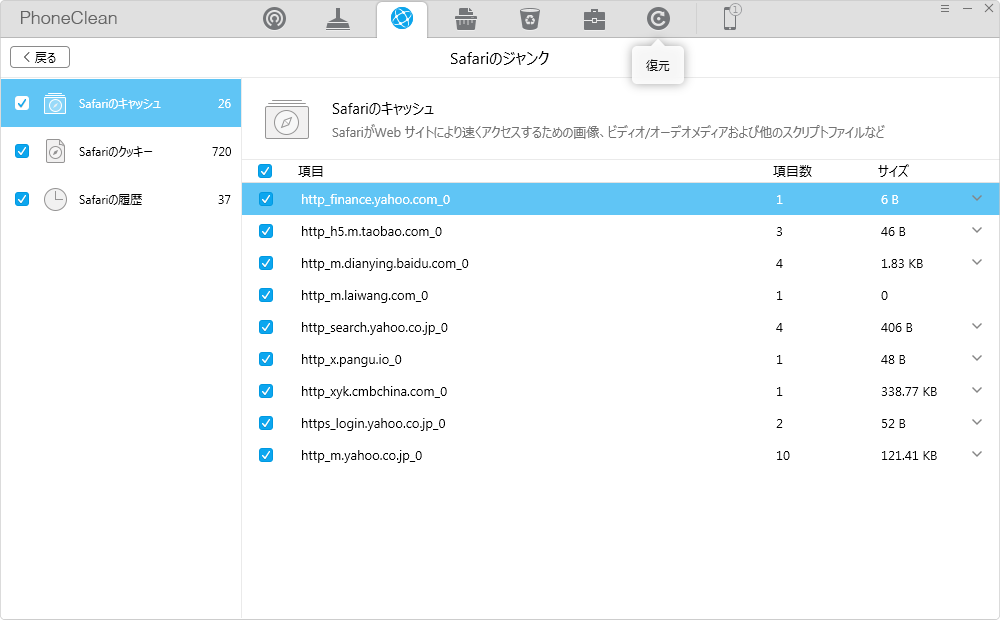Select the http_m.yahoo.co.jp_0 entry

click(621, 455)
